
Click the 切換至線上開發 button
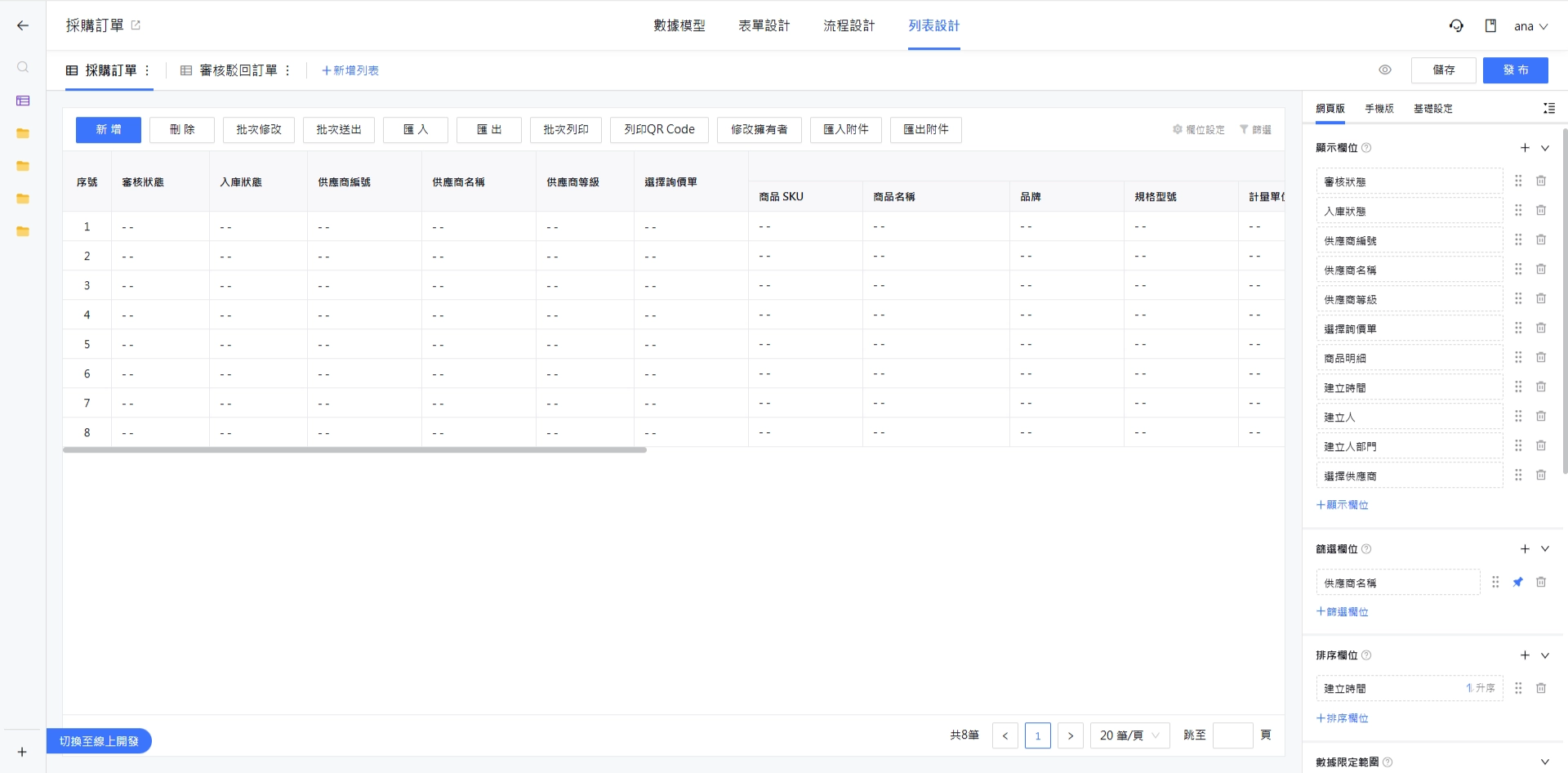tap(99, 741)
